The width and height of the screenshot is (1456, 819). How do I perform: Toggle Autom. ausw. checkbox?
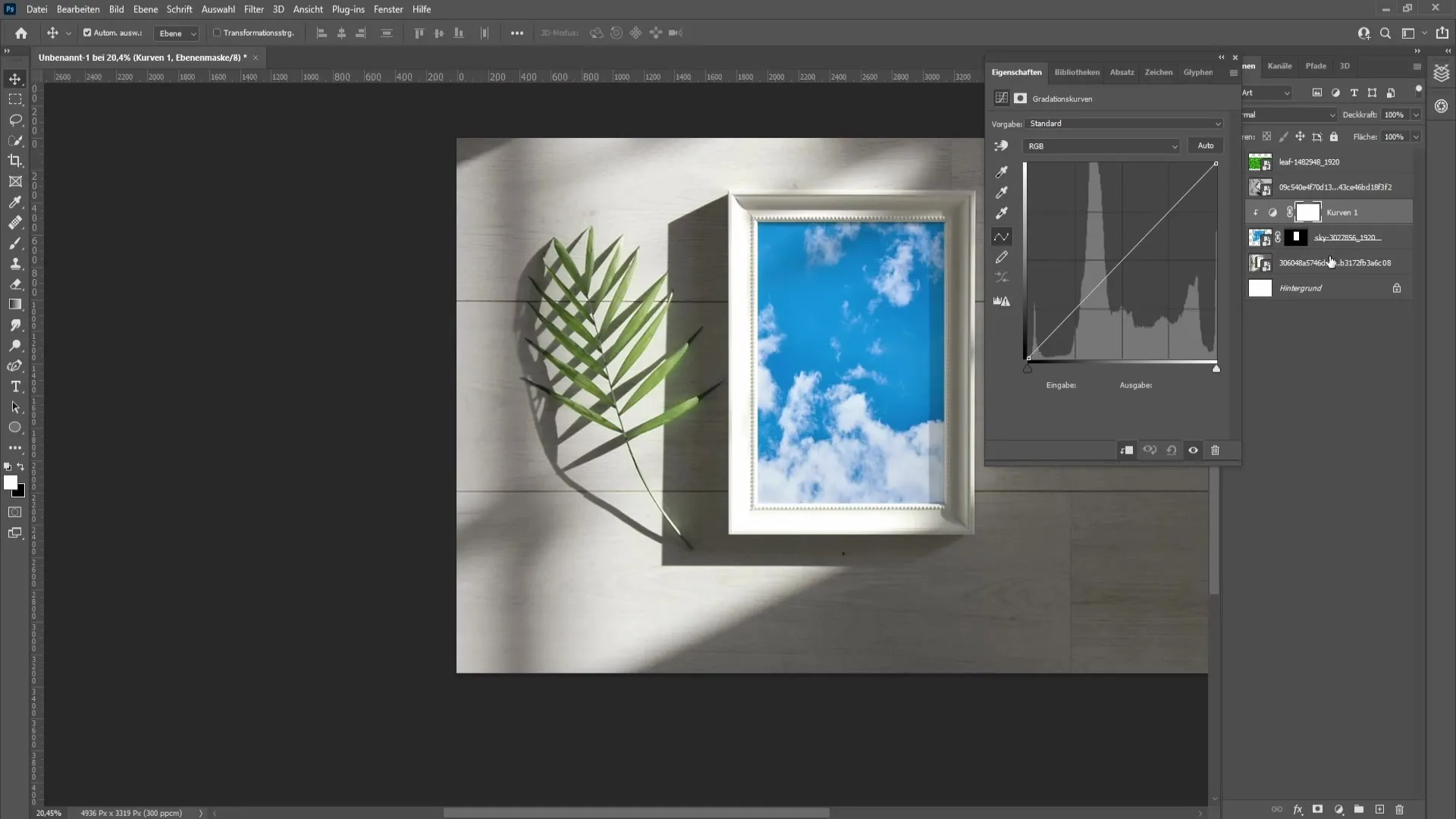tap(87, 33)
